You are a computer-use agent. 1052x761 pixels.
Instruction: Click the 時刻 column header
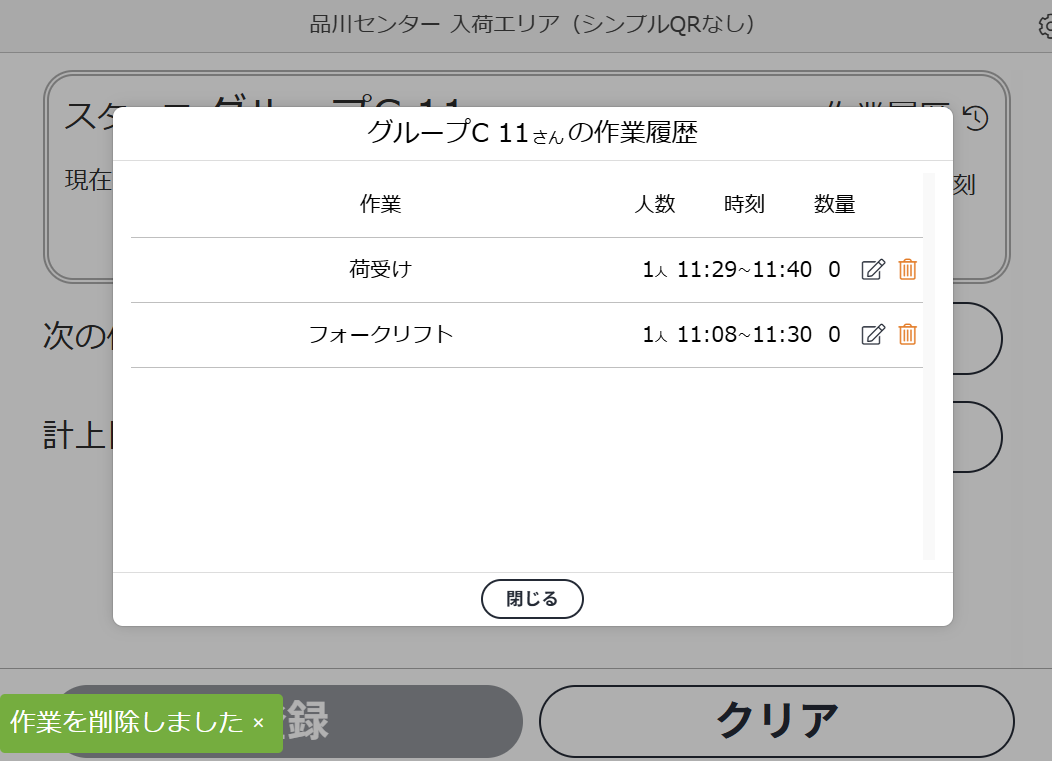point(744,204)
